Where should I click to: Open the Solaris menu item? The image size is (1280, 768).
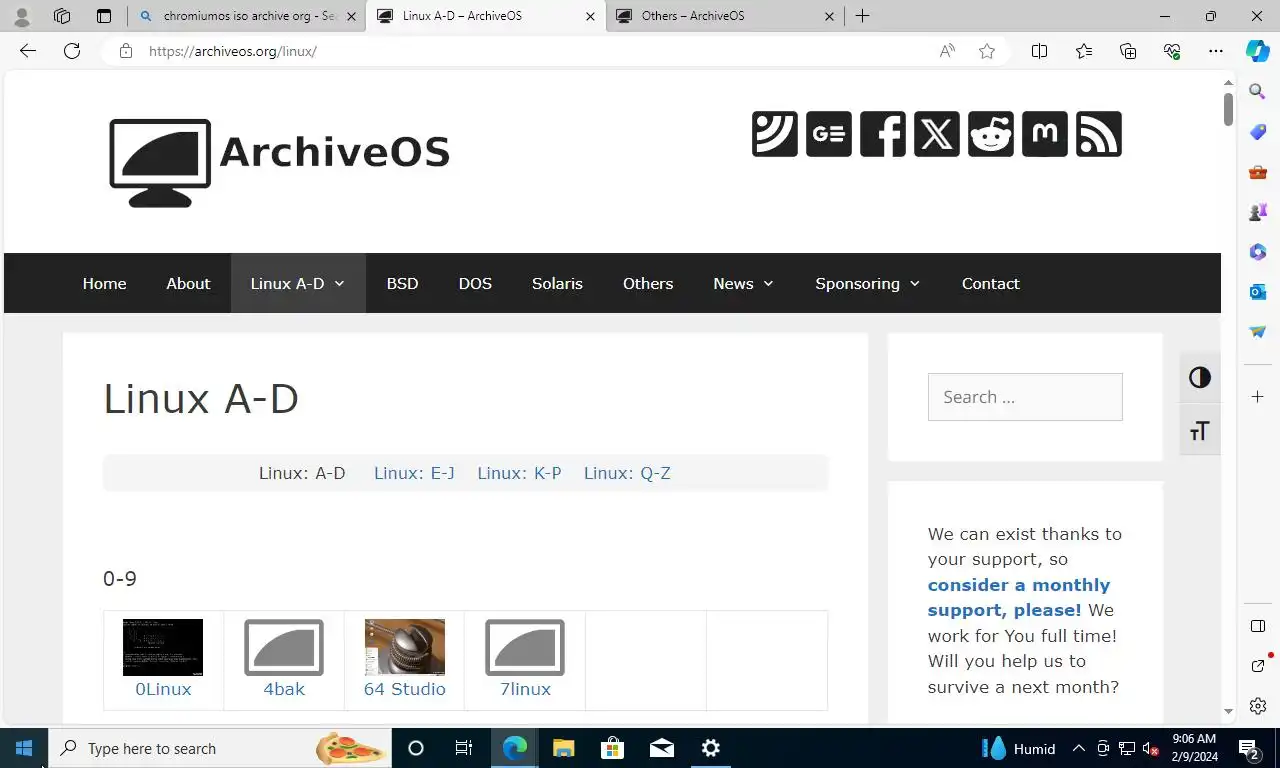(x=557, y=283)
